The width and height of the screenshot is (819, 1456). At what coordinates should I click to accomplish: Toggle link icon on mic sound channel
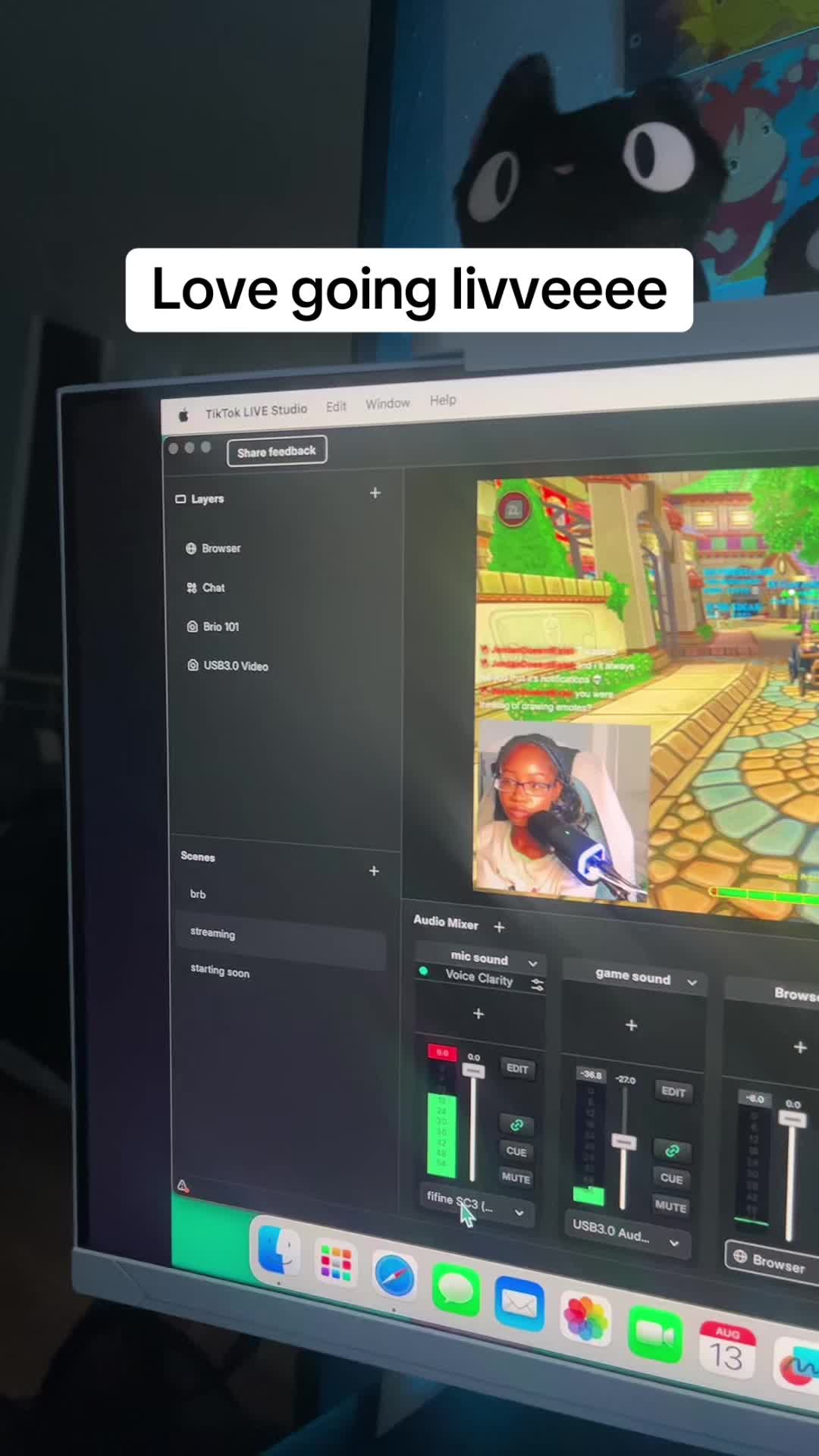pos(517,1125)
